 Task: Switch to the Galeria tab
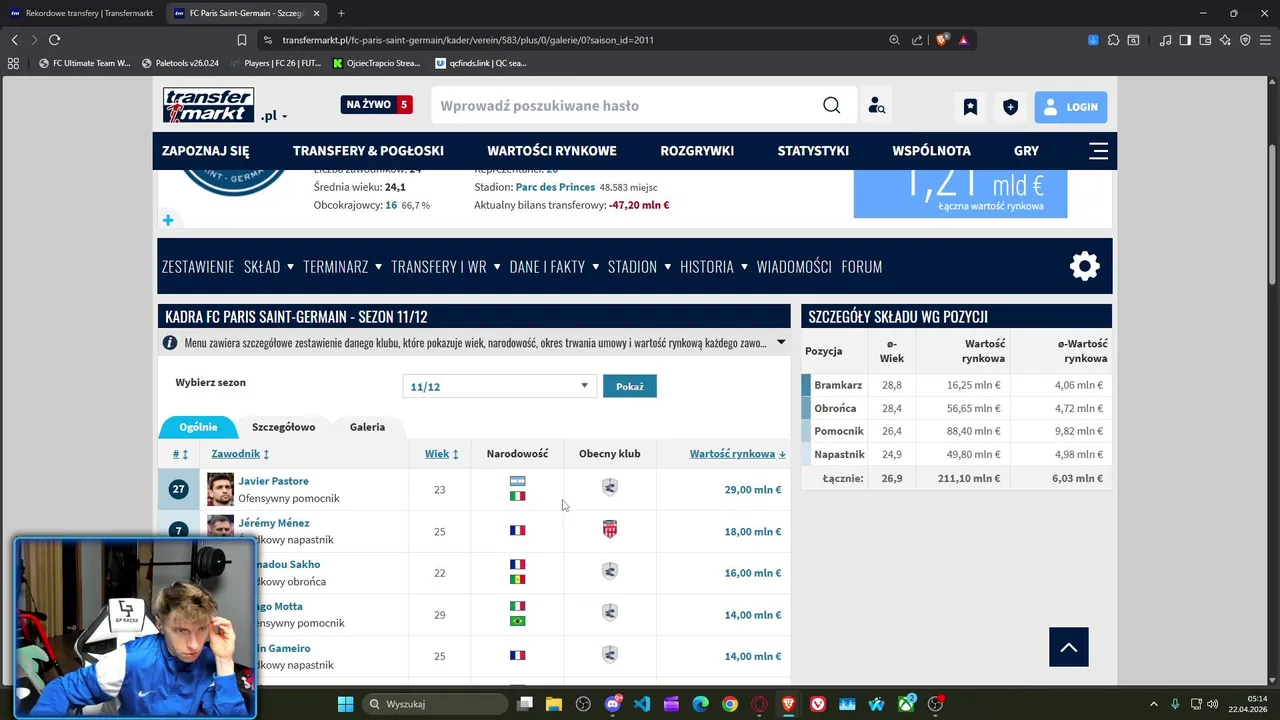[x=367, y=427]
